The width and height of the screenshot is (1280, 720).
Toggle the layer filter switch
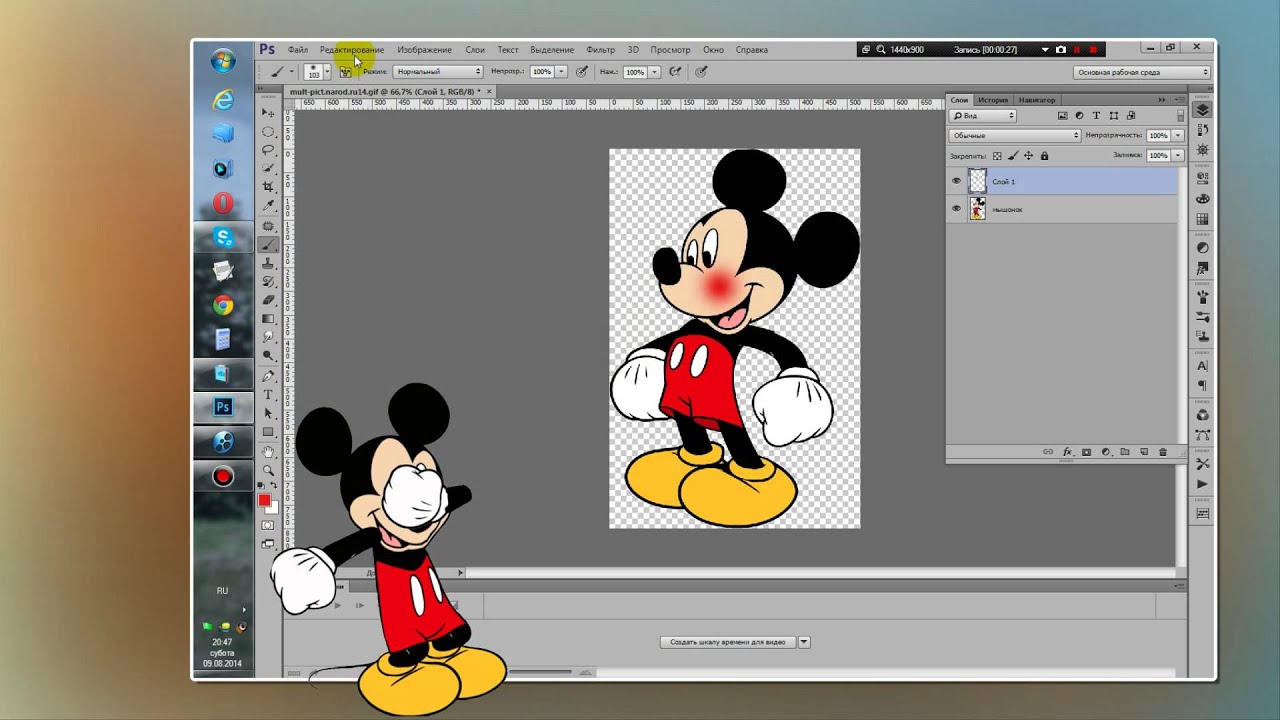pyautogui.click(x=1180, y=116)
